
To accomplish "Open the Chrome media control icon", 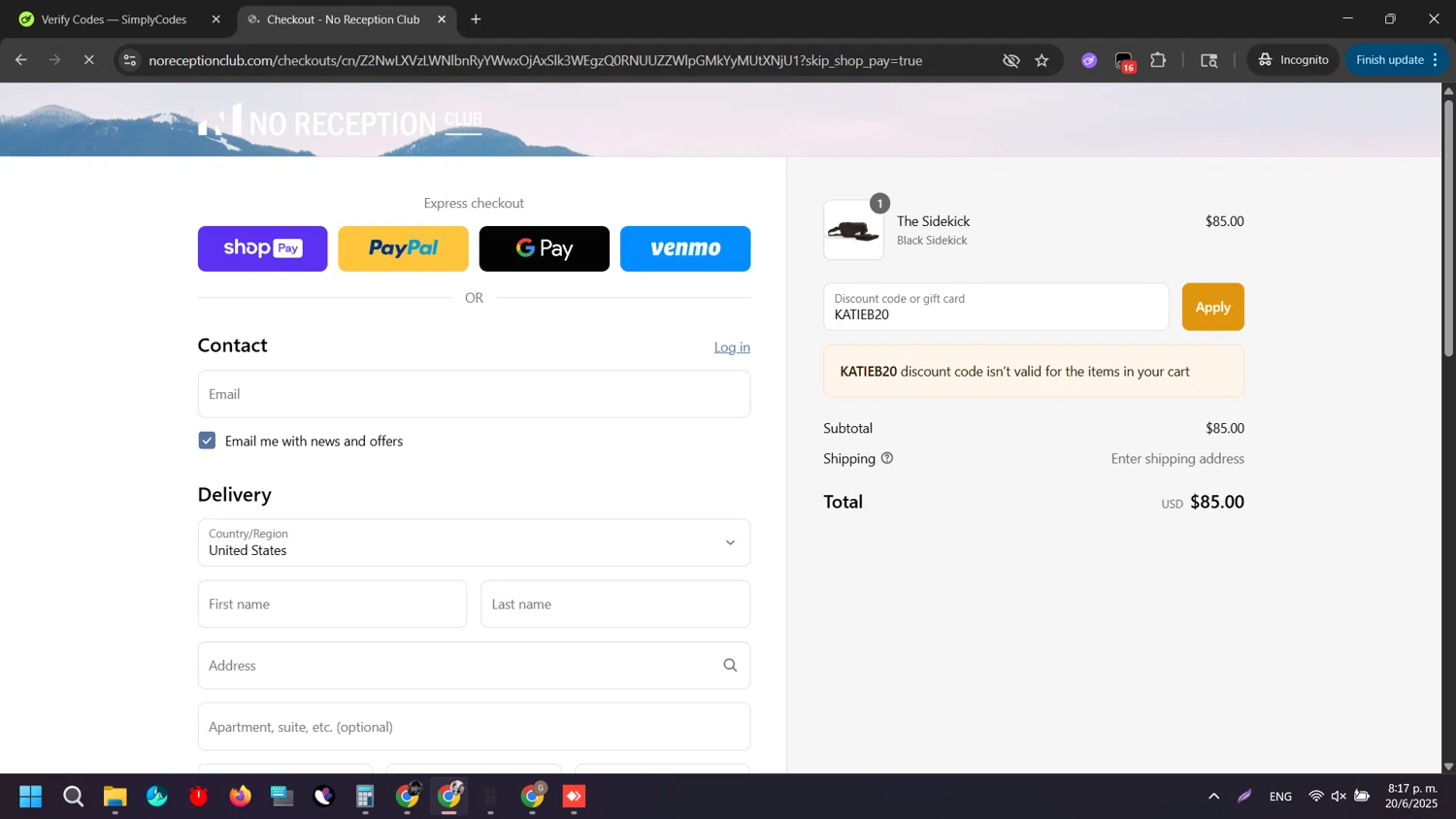I will click(1209, 60).
